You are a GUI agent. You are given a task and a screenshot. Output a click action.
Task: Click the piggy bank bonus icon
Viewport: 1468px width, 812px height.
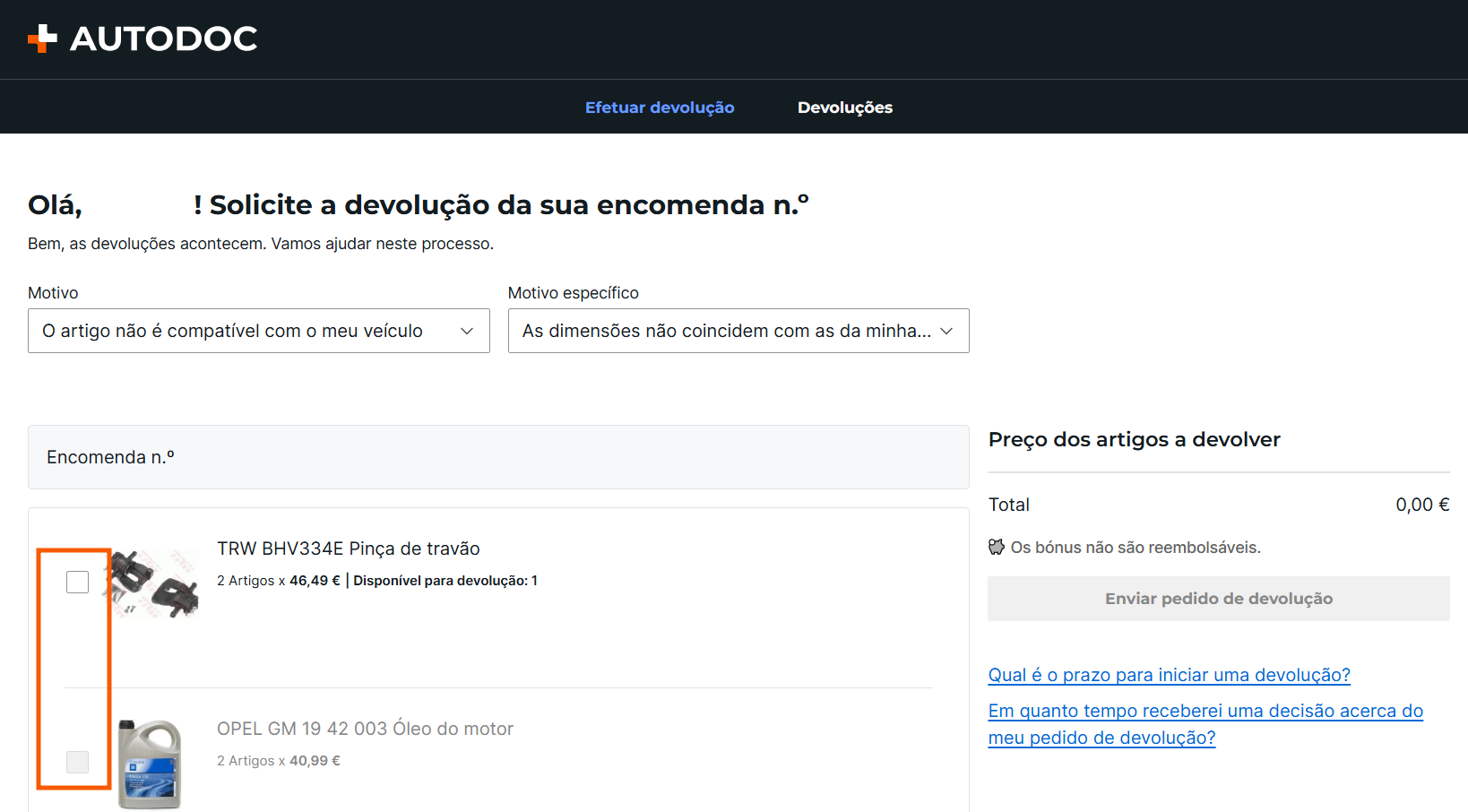coord(997,547)
